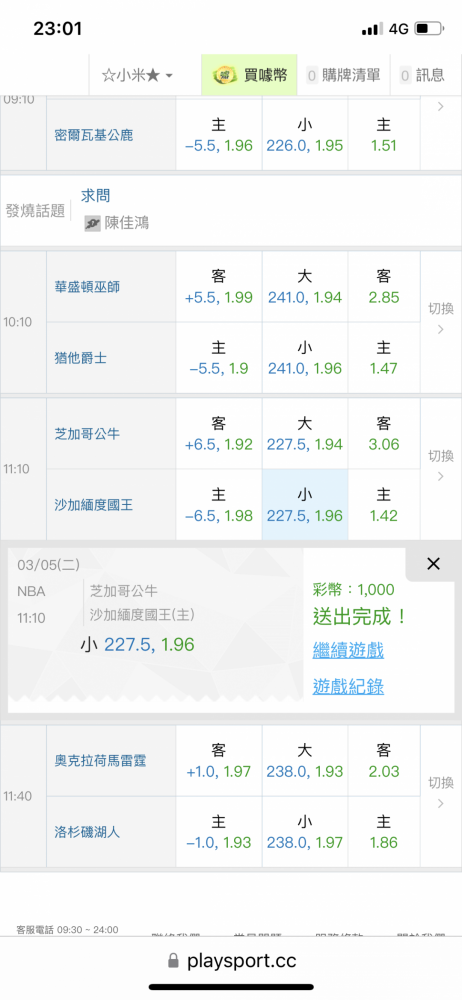Choose 客 +6.5, 1.92 for Bulls
Screen dimensions: 462x1000
pyautogui.click(x=219, y=434)
